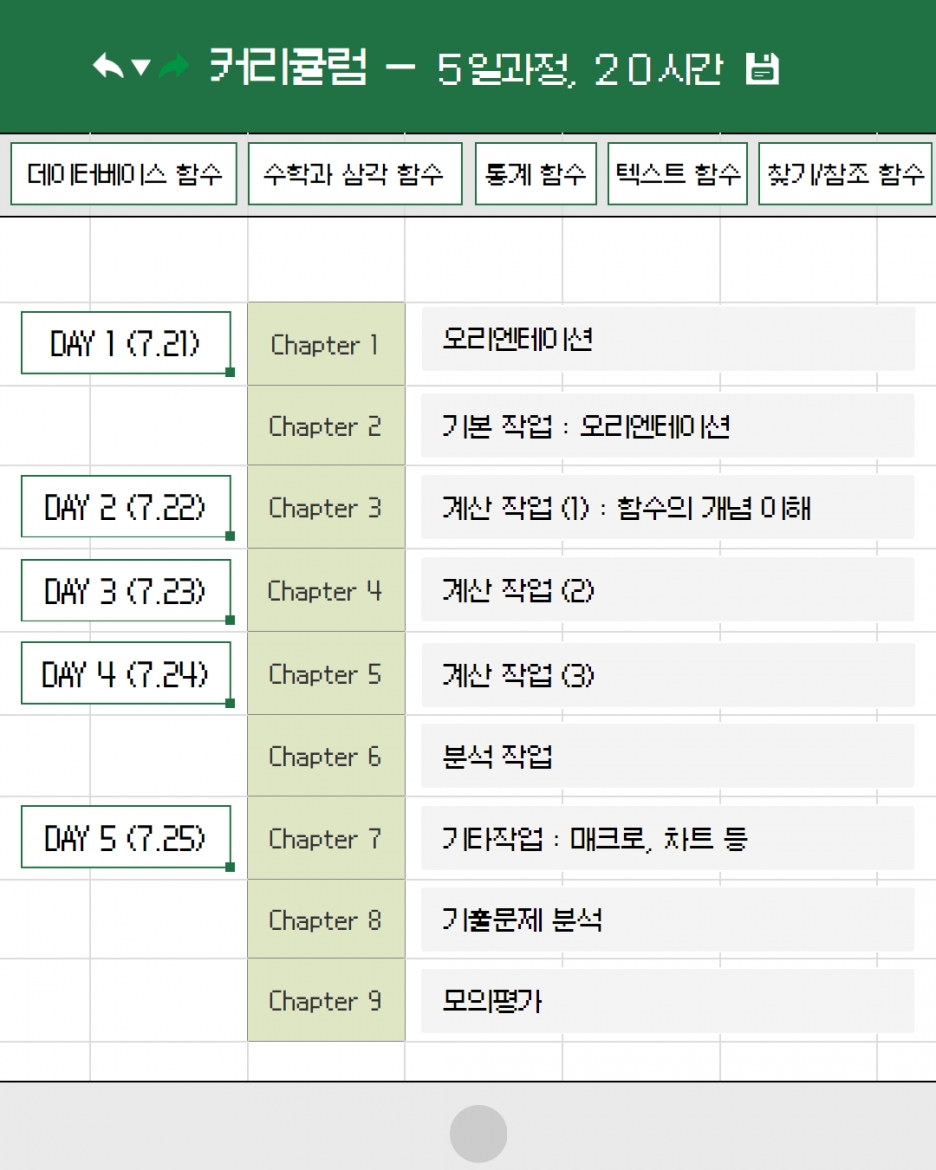The width and height of the screenshot is (936, 1170).
Task: Click the undo arrow icon
Action: pos(107,66)
